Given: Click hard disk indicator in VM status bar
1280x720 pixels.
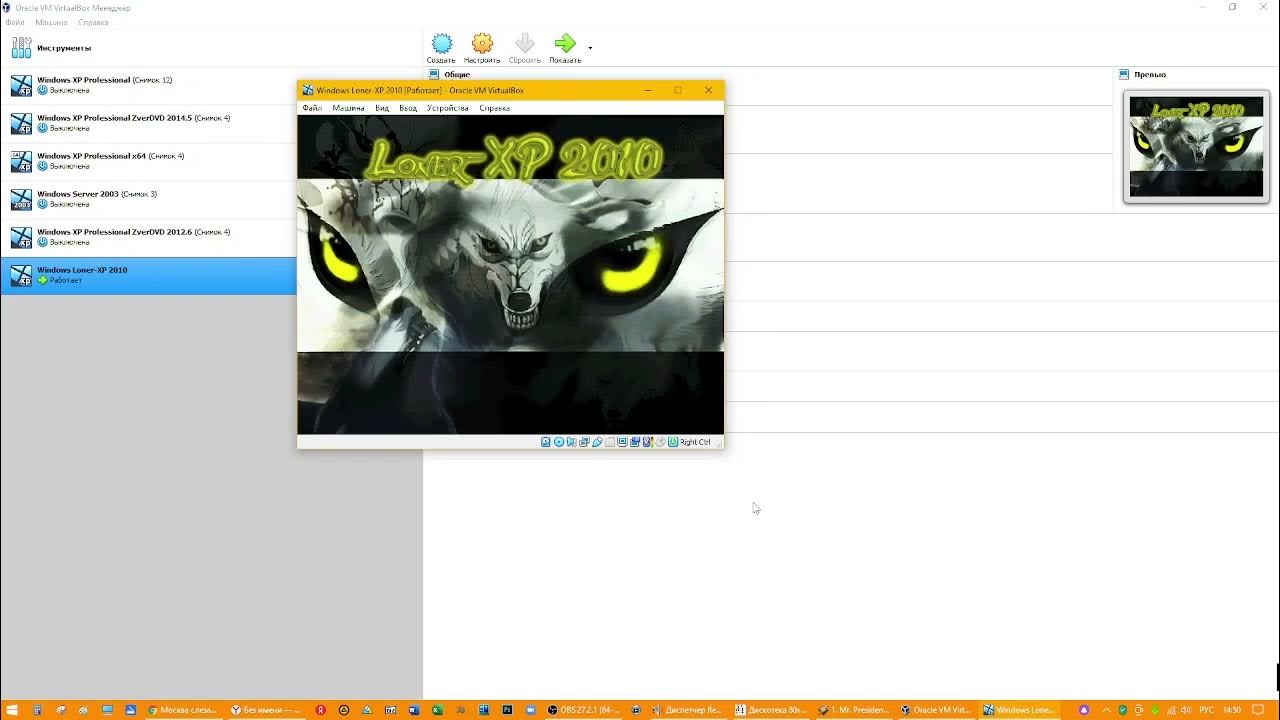Looking at the screenshot, I should pyautogui.click(x=546, y=442).
